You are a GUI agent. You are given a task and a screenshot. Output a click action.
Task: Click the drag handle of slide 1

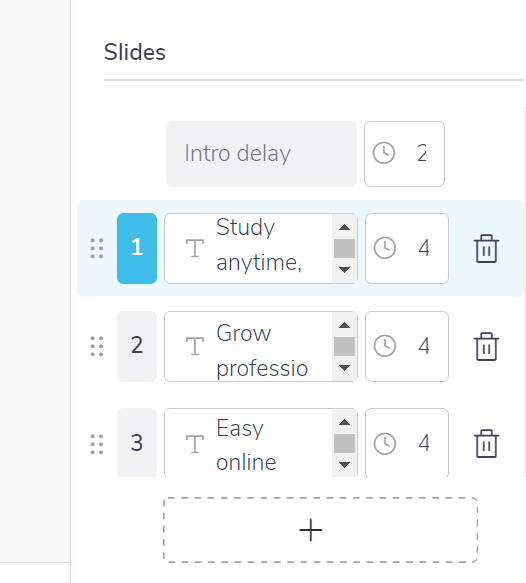(x=97, y=248)
